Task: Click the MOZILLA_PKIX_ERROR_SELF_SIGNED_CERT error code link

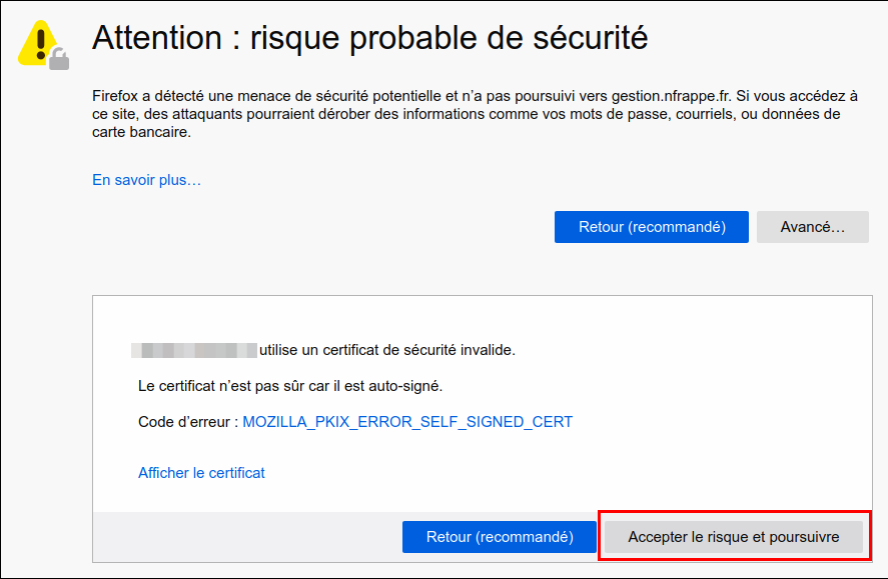Action: (x=408, y=422)
